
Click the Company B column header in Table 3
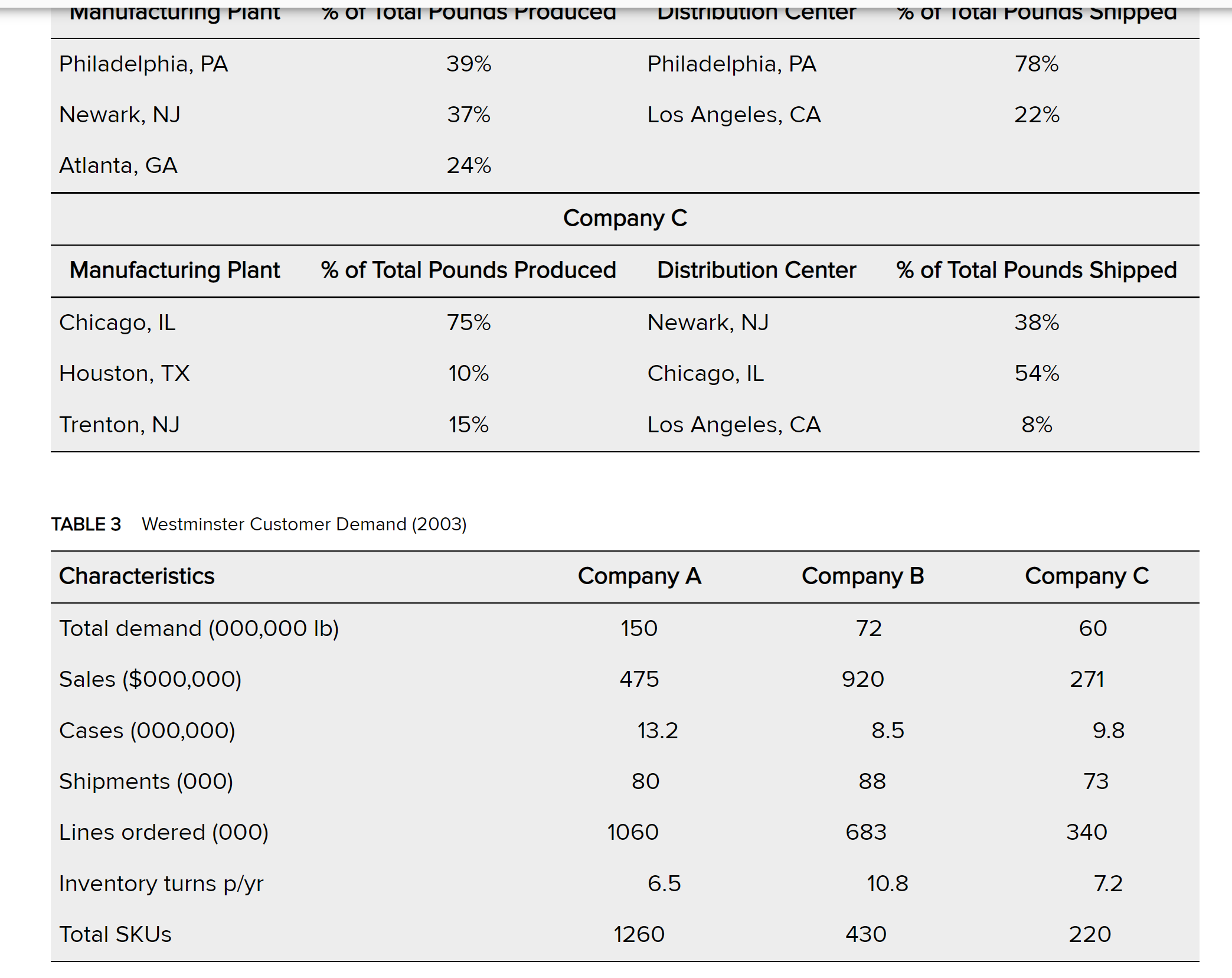[x=862, y=576]
